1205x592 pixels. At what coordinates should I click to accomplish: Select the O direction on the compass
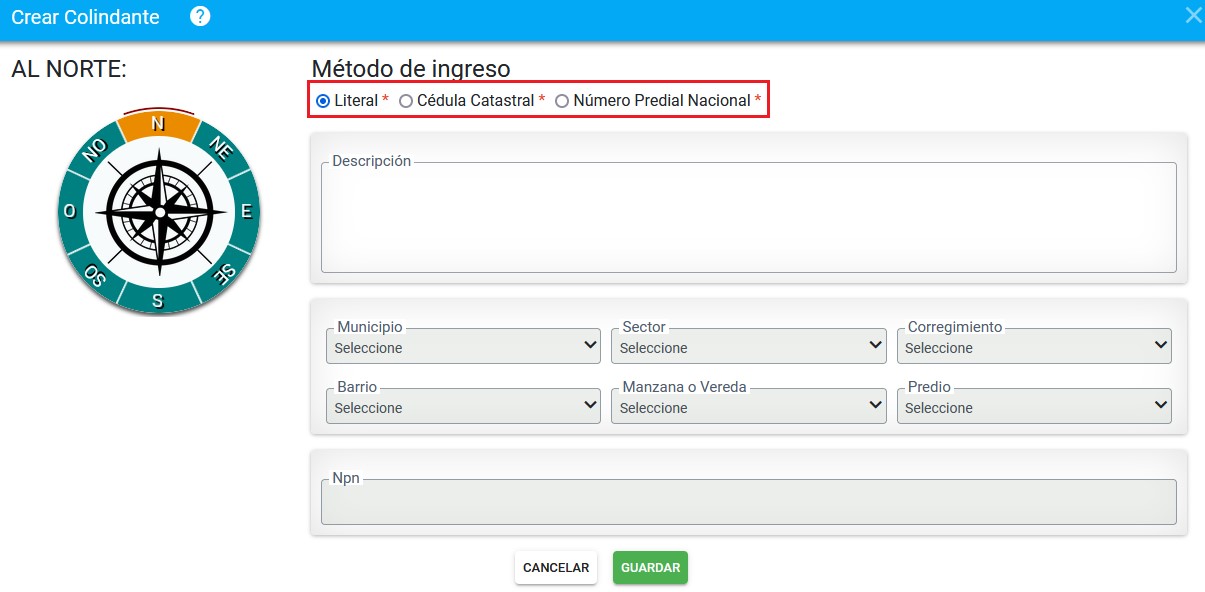69,211
